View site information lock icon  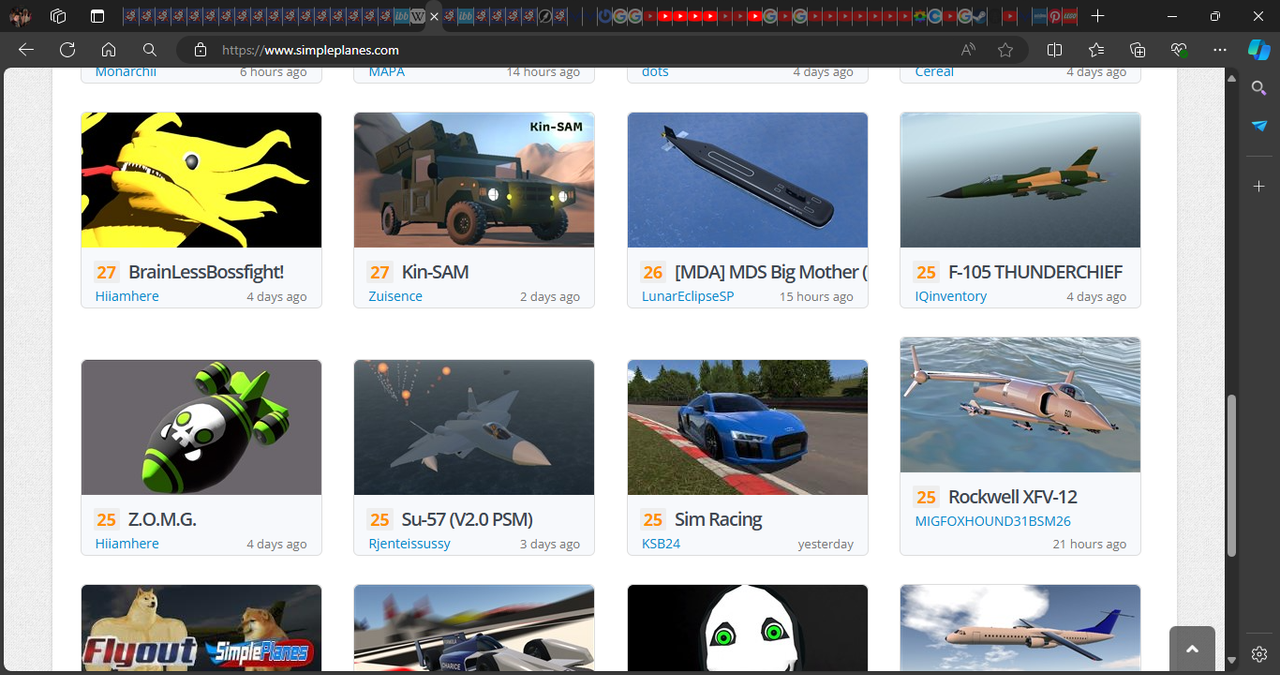tap(200, 50)
